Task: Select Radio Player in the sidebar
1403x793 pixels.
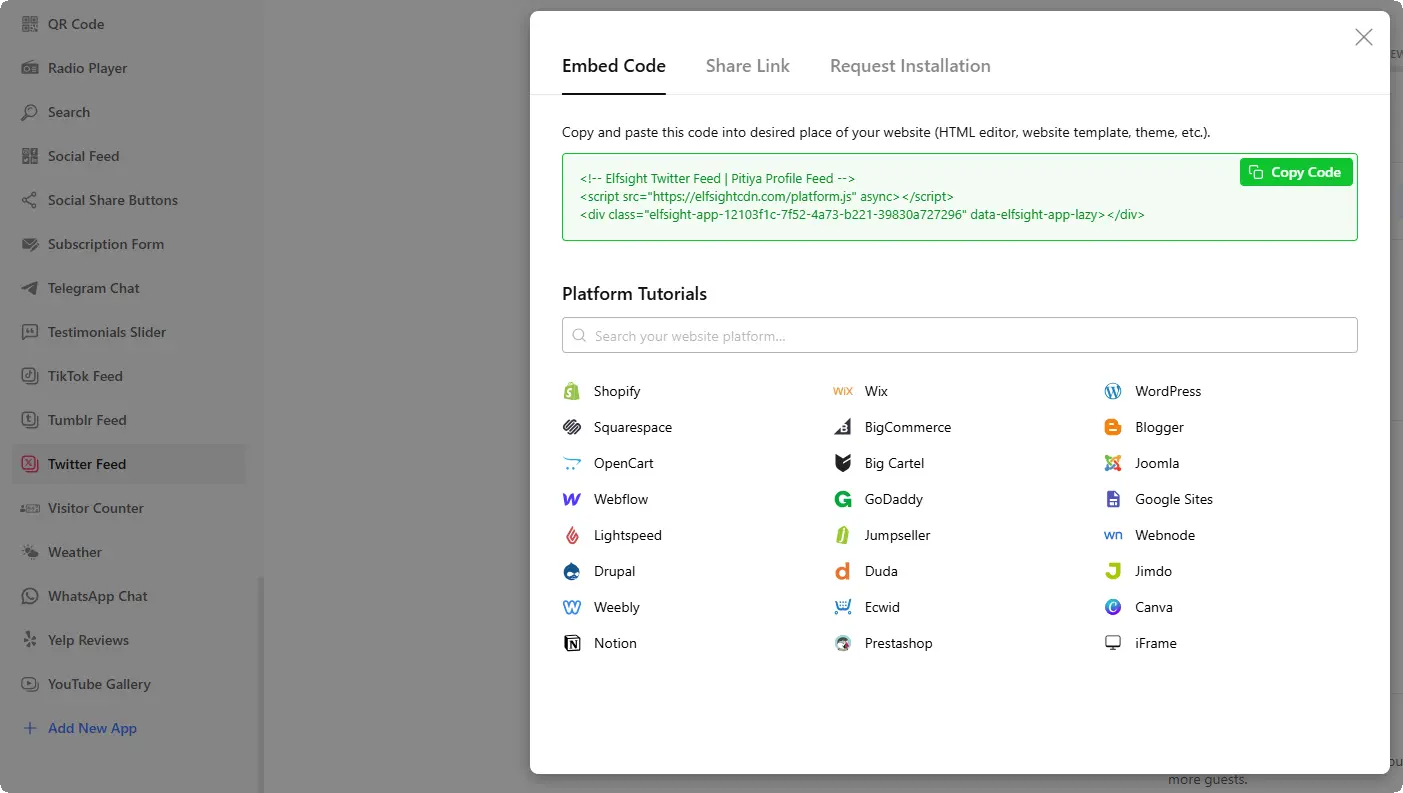Action: click(x=87, y=68)
